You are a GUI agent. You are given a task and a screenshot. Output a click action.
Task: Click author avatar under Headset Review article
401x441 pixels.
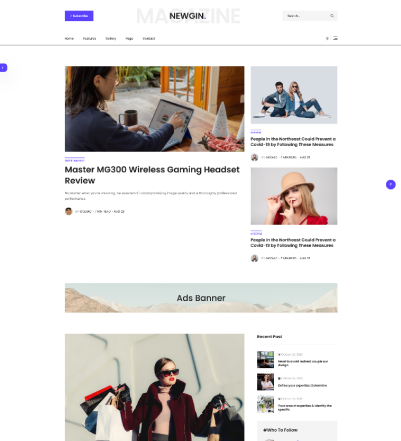coord(69,211)
